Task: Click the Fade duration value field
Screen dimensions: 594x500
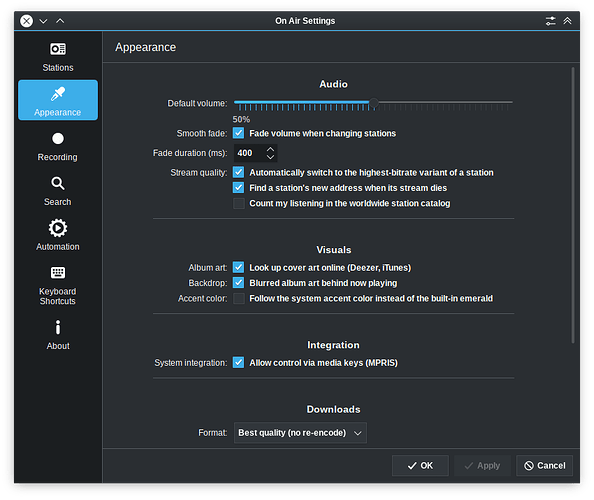Action: (250, 153)
